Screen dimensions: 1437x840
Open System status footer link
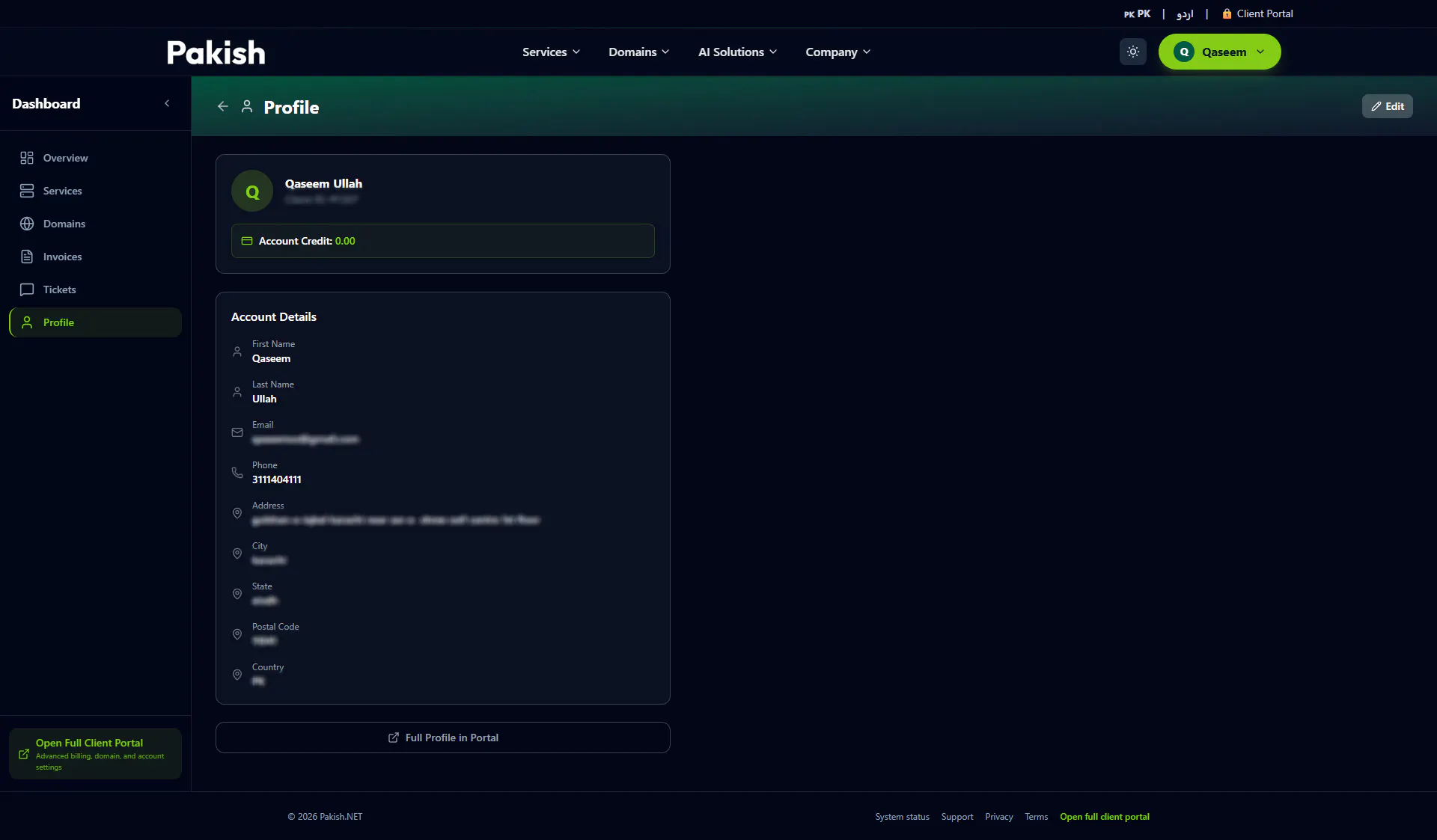[902, 817]
